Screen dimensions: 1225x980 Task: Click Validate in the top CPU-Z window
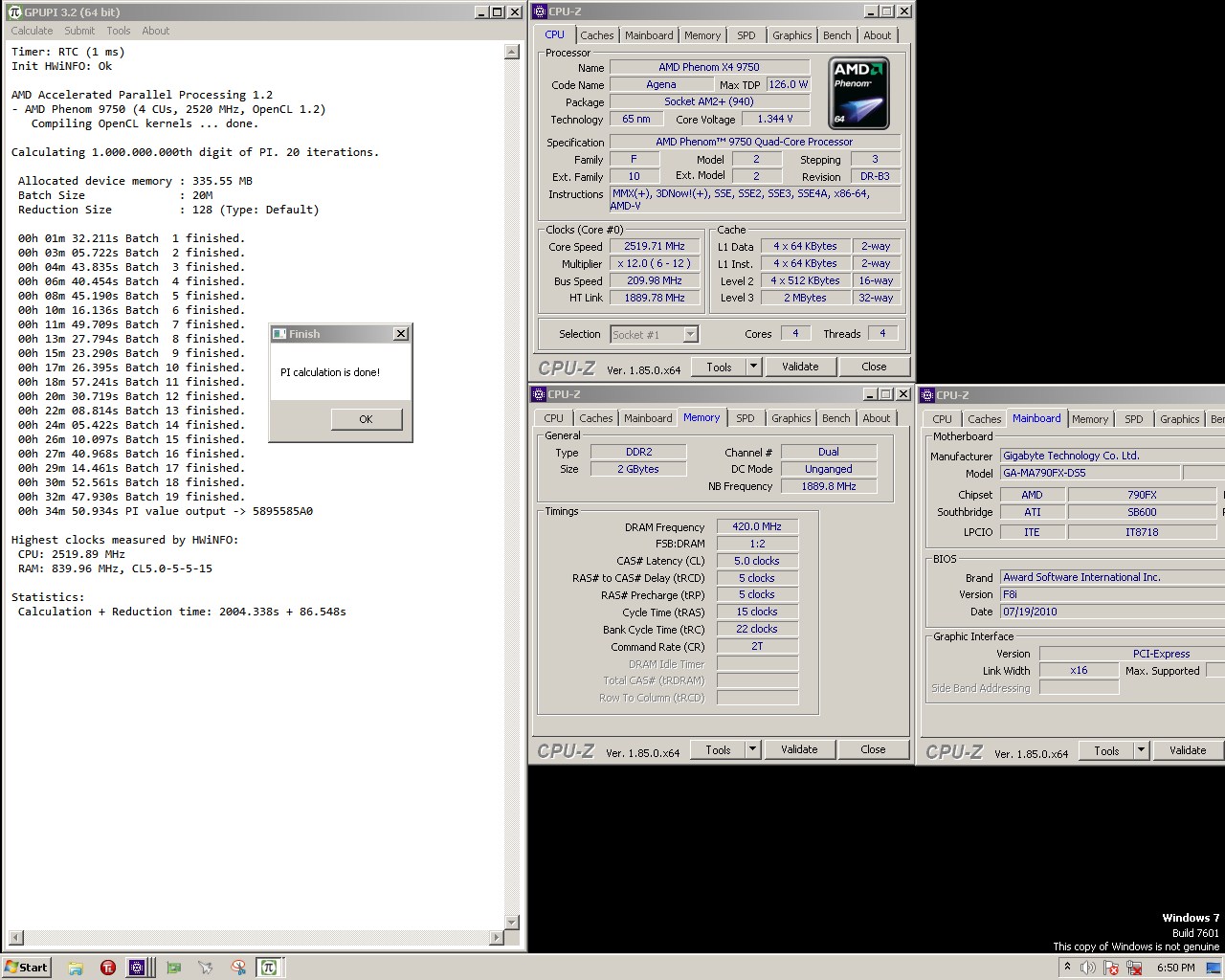point(800,367)
